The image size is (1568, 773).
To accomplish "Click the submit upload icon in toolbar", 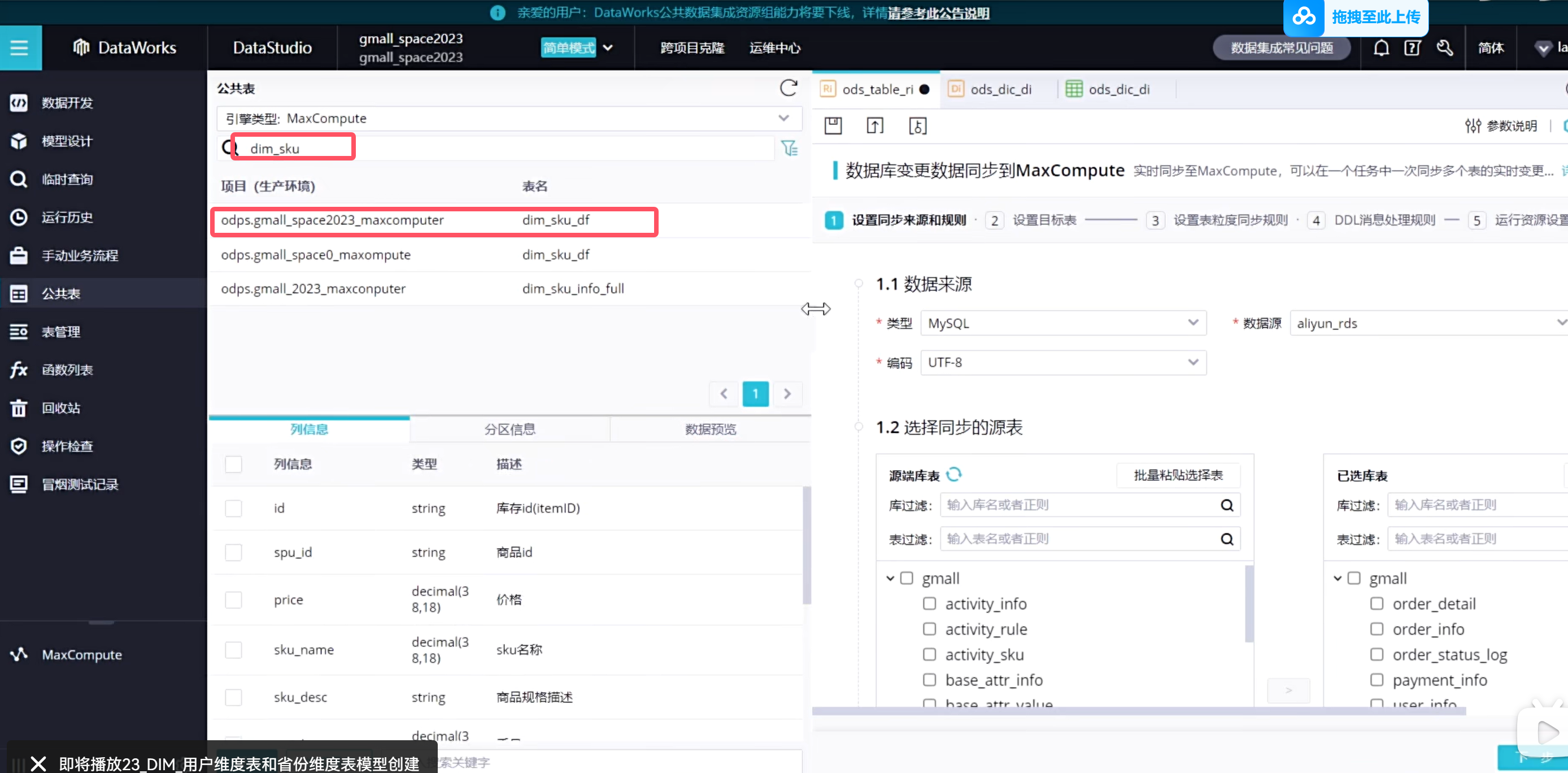I will tap(875, 125).
